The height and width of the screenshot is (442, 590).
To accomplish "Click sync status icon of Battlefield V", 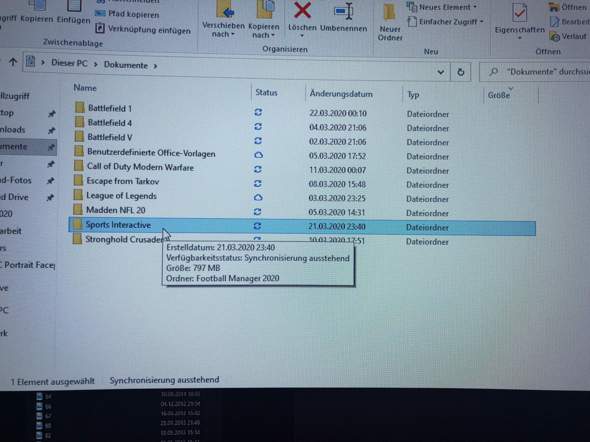I will (x=258, y=141).
